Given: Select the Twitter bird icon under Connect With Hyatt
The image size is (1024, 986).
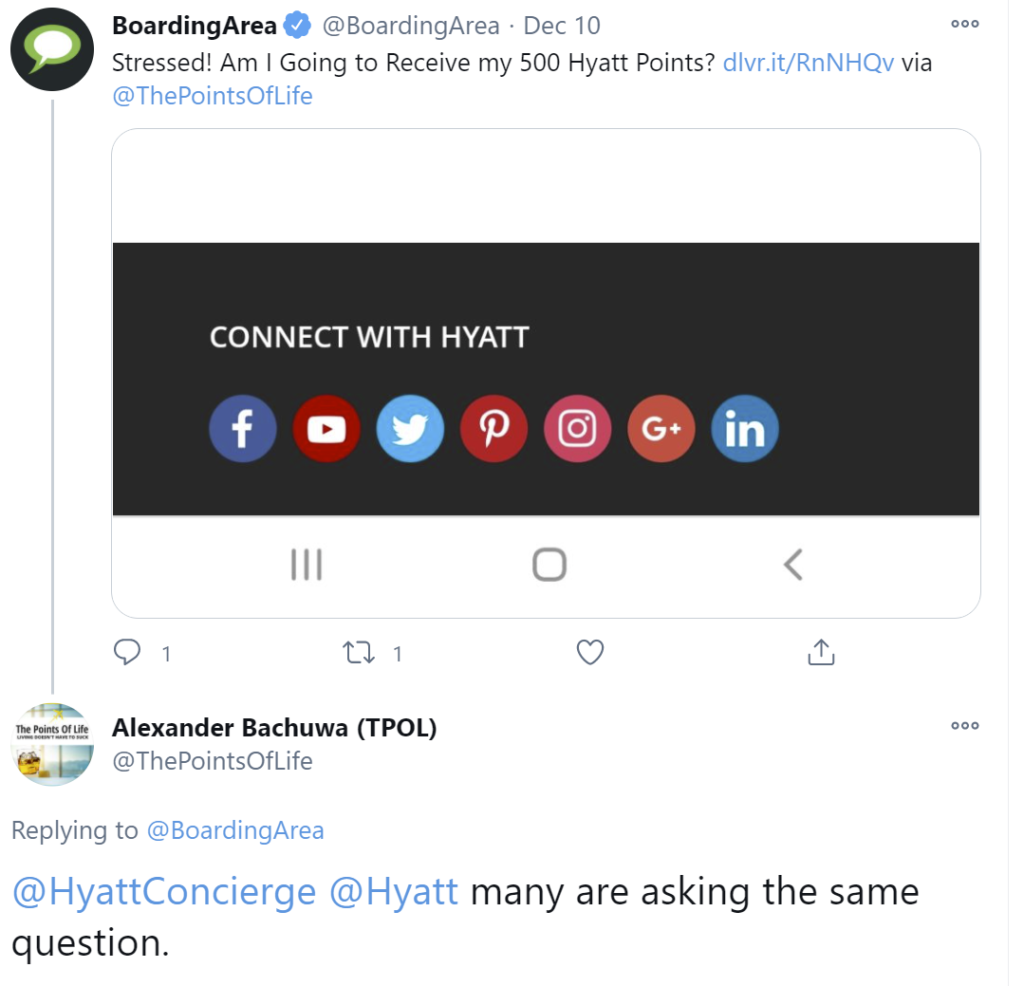Looking at the screenshot, I should pos(410,428).
